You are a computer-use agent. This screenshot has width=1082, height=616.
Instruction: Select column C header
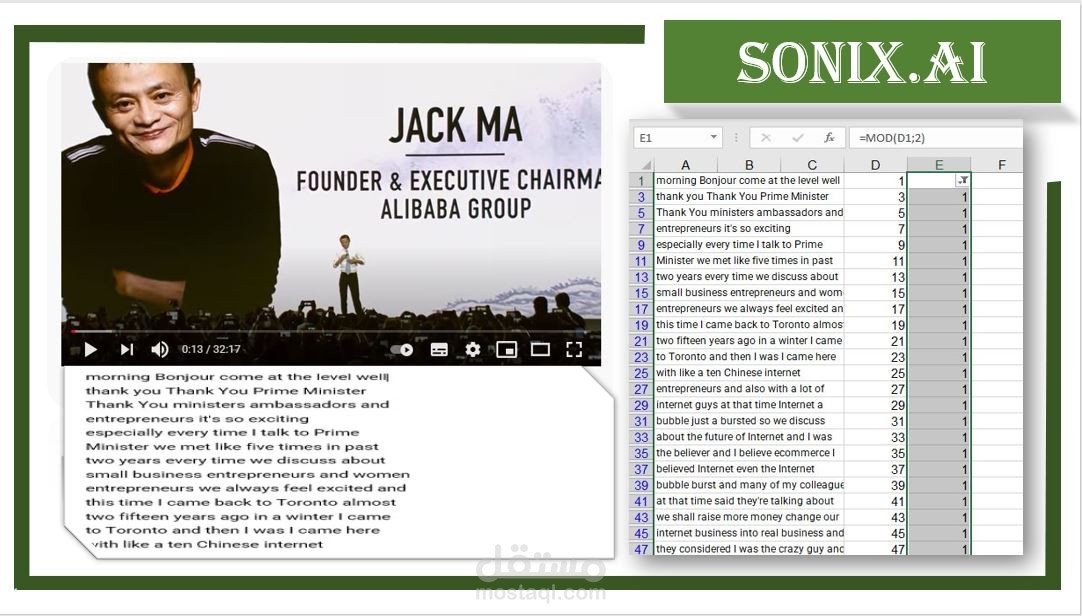[812, 165]
